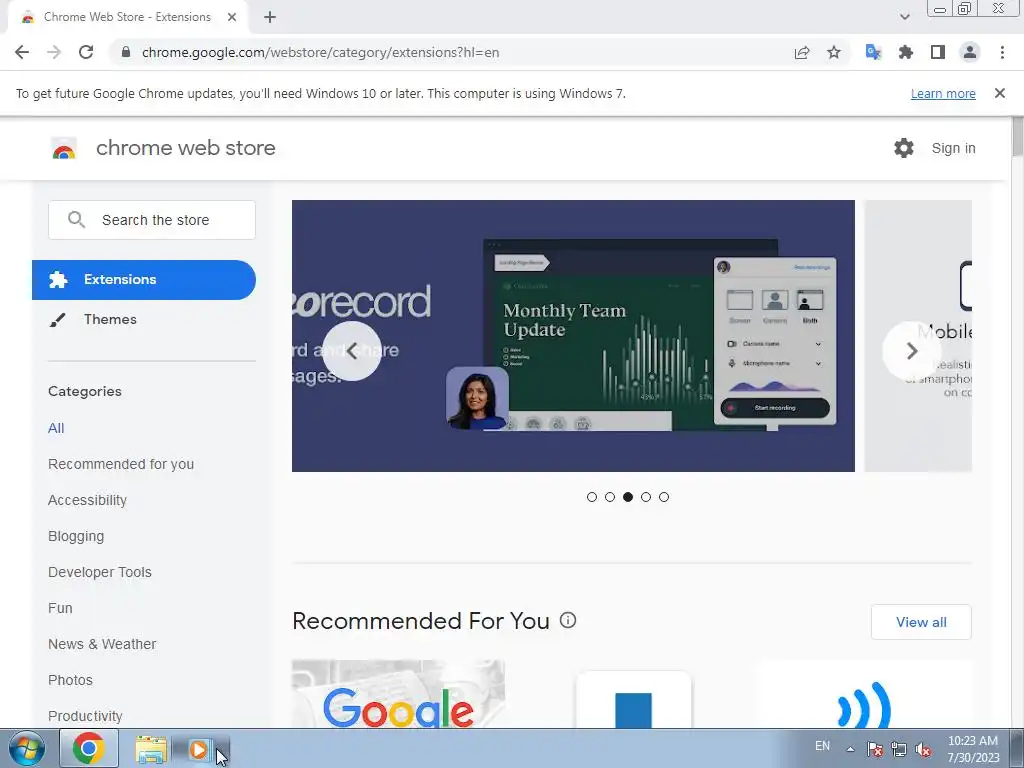
Task: Click the EN language indicator
Action: pyautogui.click(x=822, y=746)
